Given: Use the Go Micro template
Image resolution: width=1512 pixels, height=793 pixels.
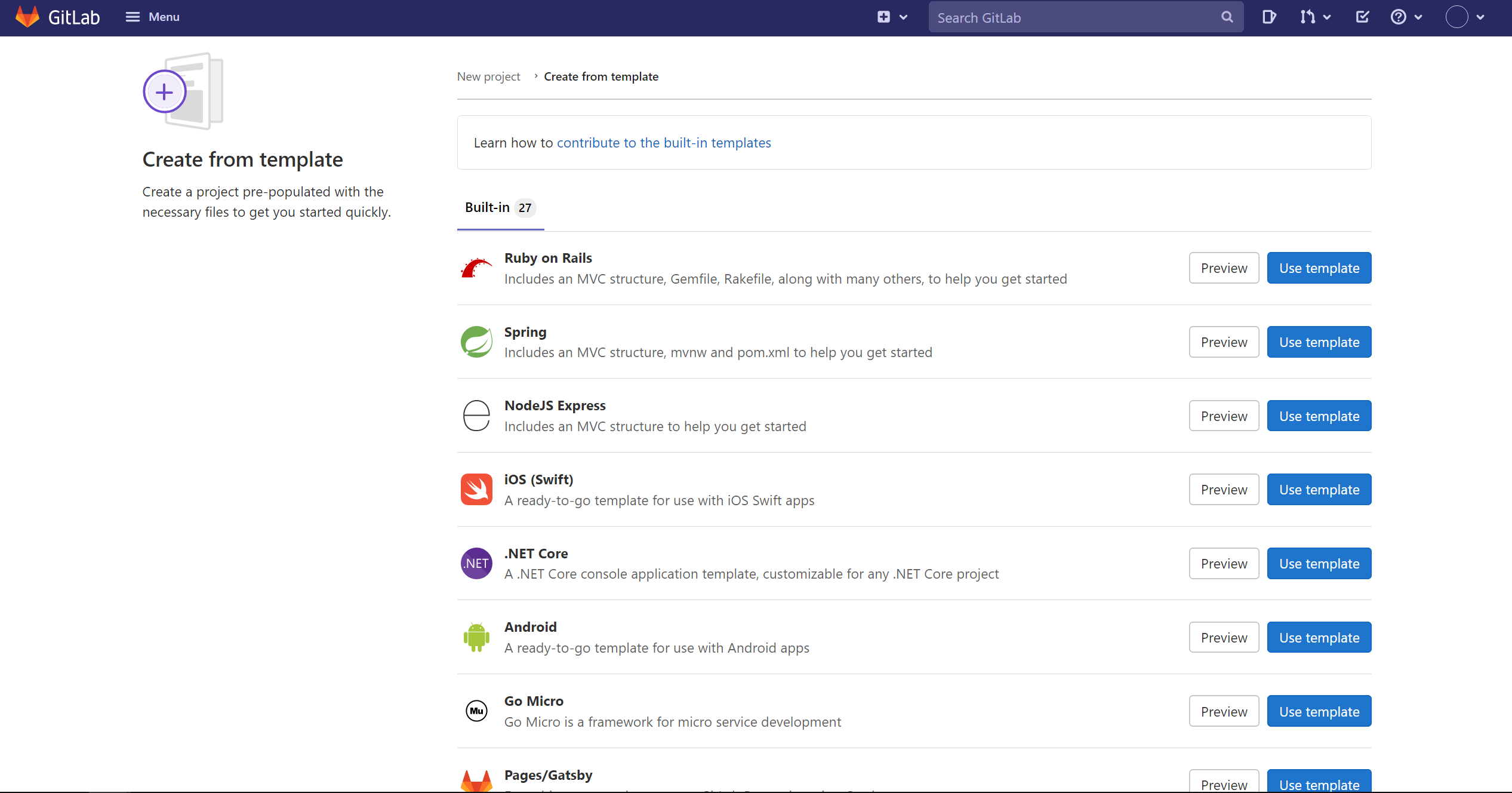Looking at the screenshot, I should tap(1319, 711).
